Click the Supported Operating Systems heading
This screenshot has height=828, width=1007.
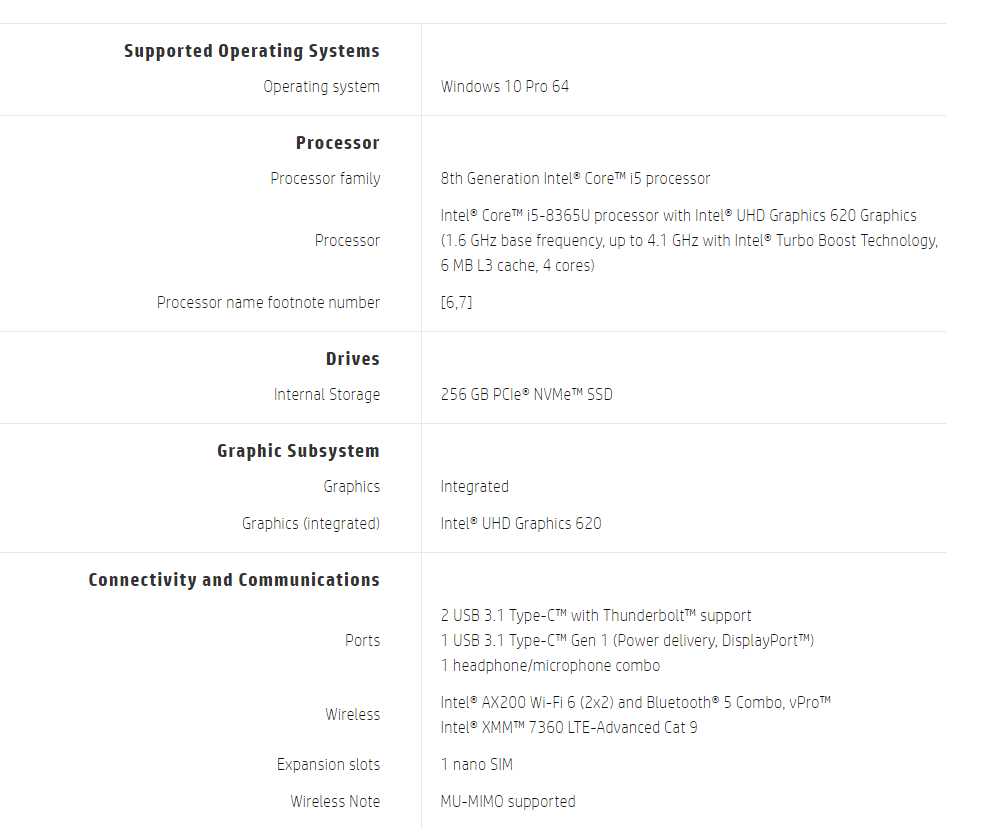coord(251,51)
